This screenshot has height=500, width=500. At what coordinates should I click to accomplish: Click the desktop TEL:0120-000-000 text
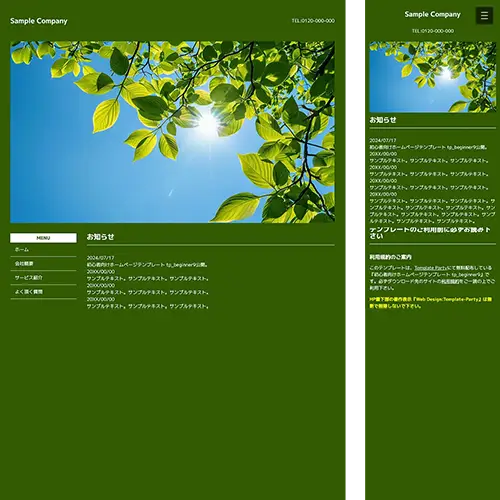[x=313, y=21]
